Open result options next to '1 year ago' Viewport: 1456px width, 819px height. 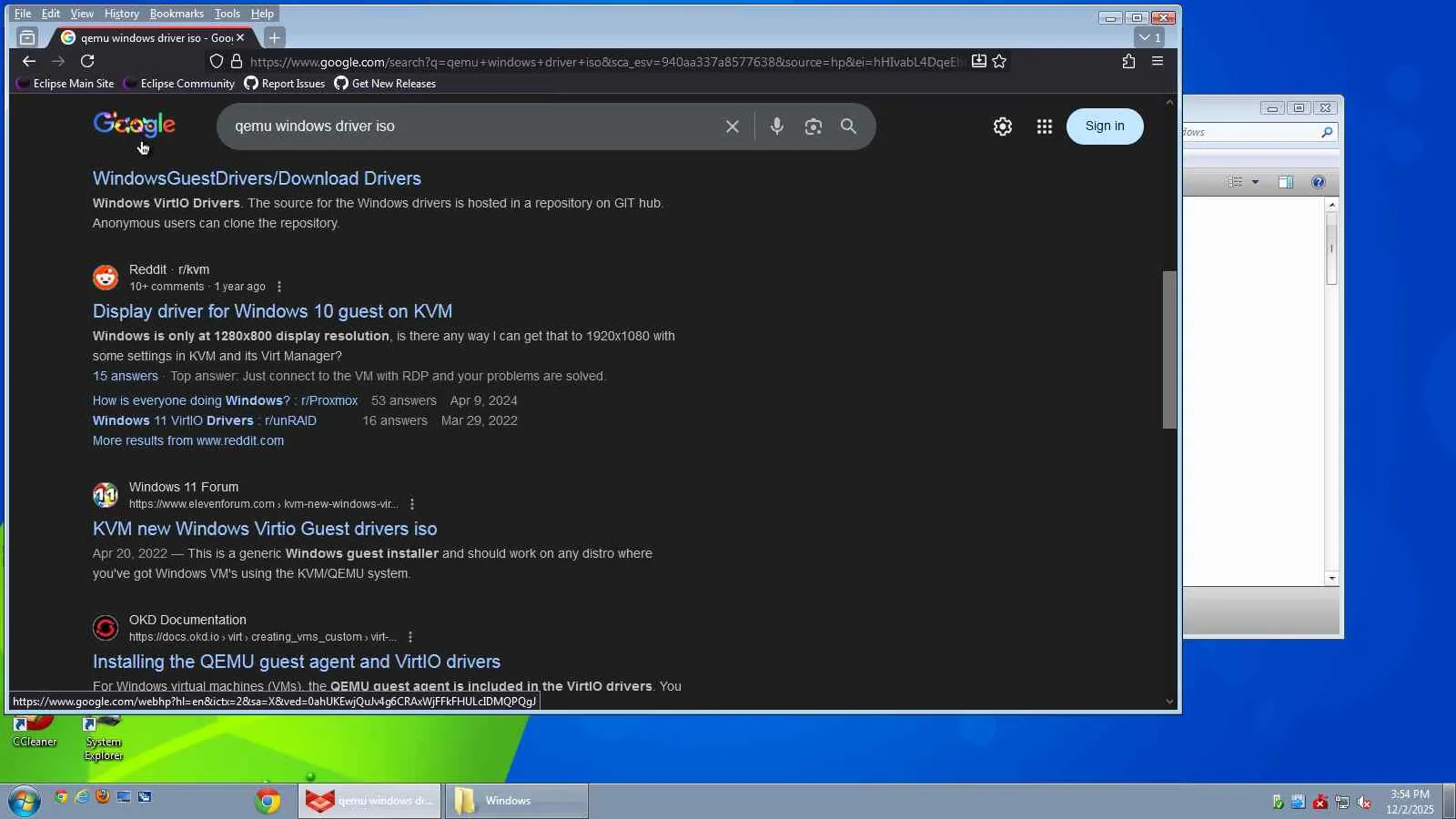coord(279,287)
